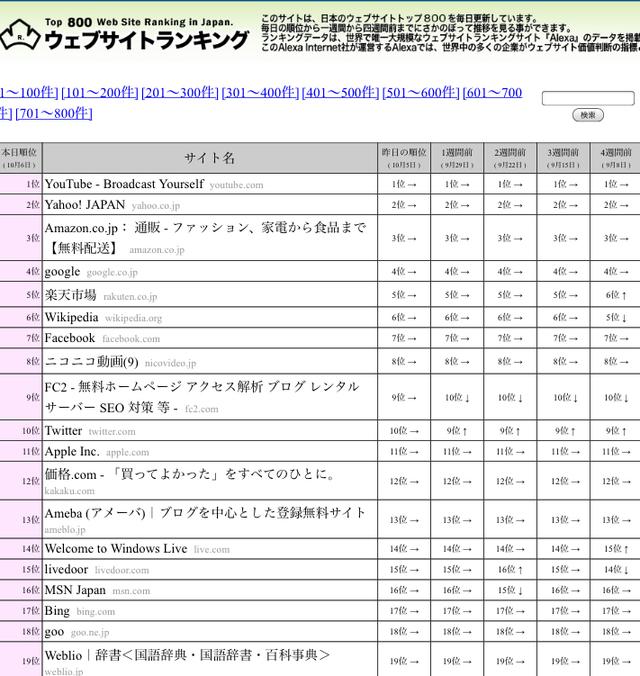
Task: Click the 楽天市場 site name
Action: [71, 295]
